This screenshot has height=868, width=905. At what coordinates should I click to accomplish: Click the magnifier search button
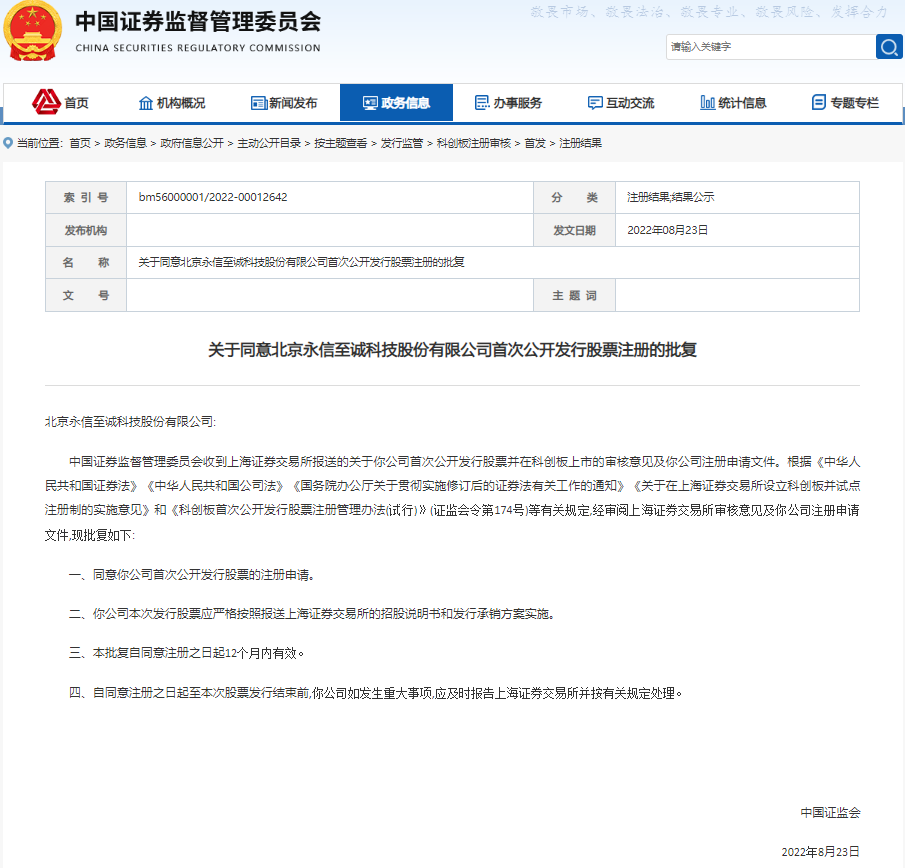889,47
